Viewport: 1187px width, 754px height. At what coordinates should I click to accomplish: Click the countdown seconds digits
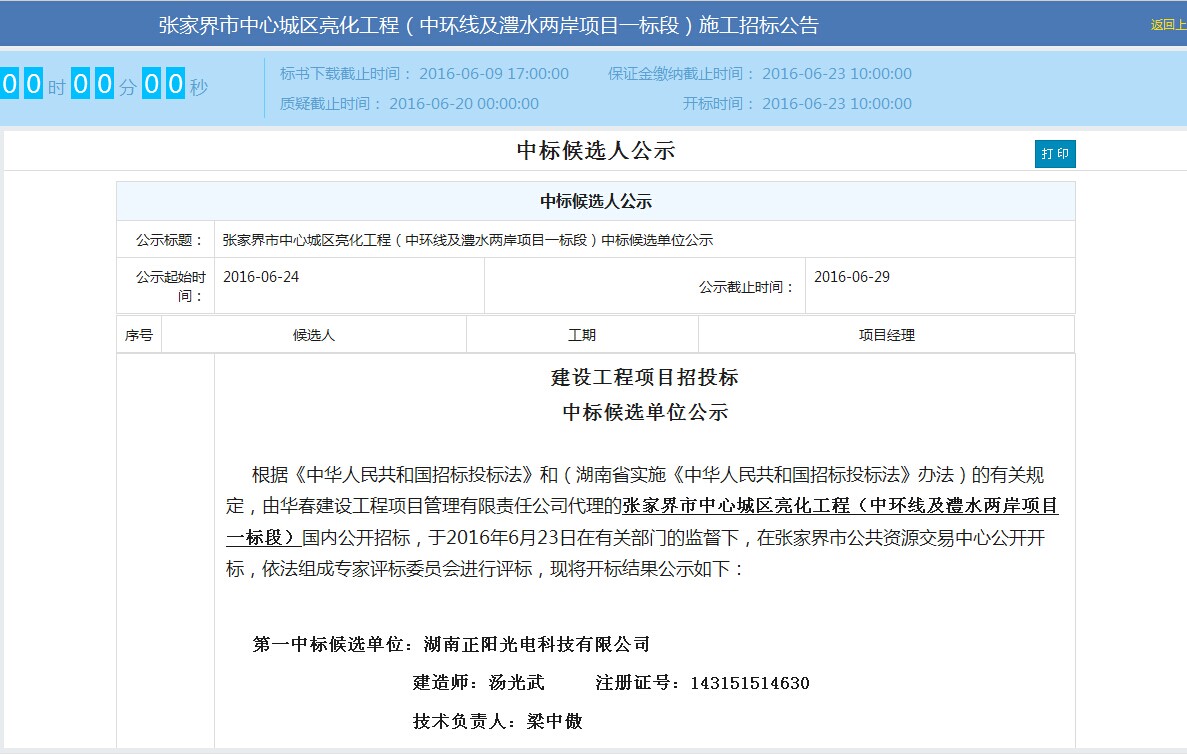pyautogui.click(x=164, y=85)
